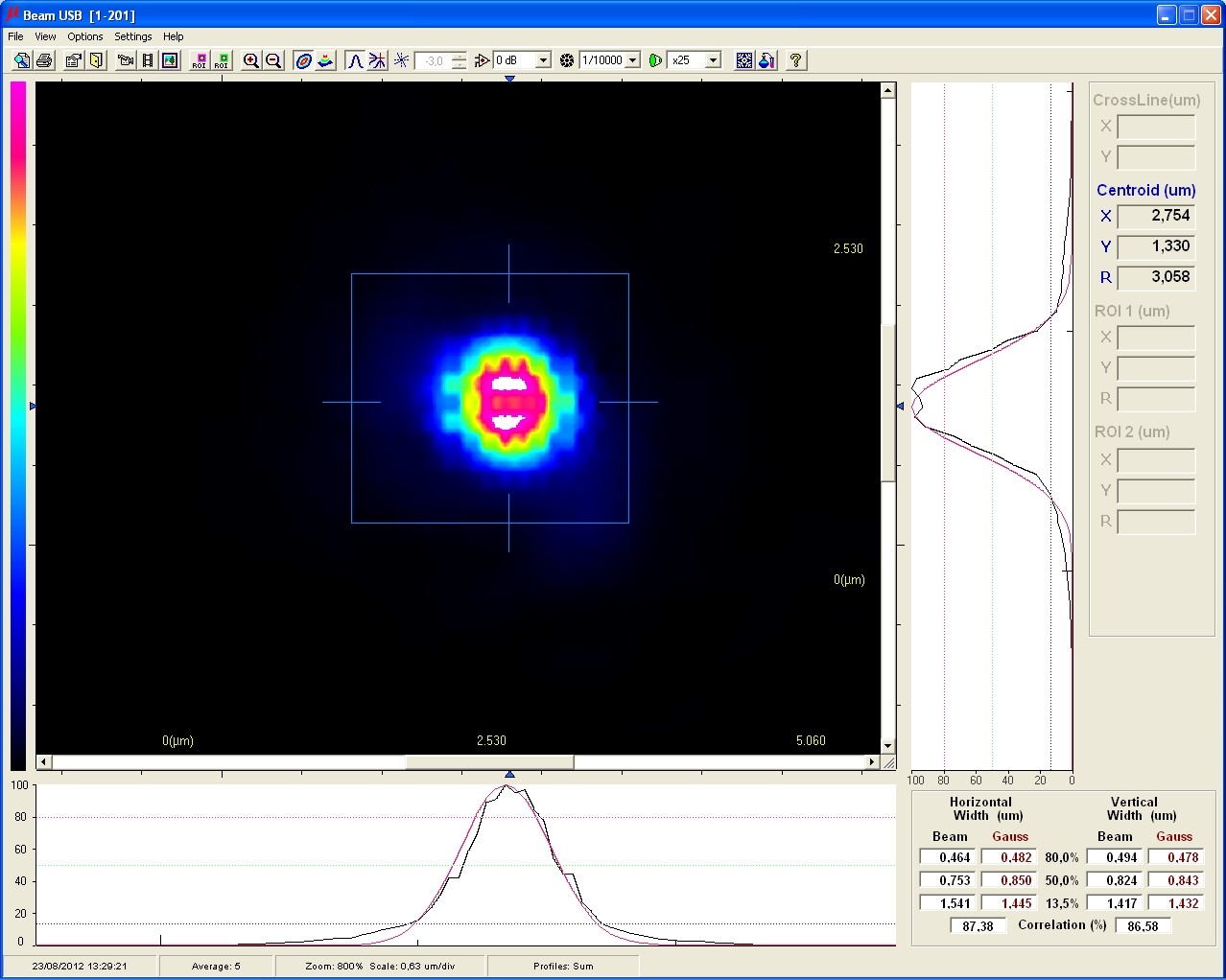Image resolution: width=1226 pixels, height=980 pixels.
Task: Toggle the Gaussian profile curve button
Action: [x=355, y=60]
